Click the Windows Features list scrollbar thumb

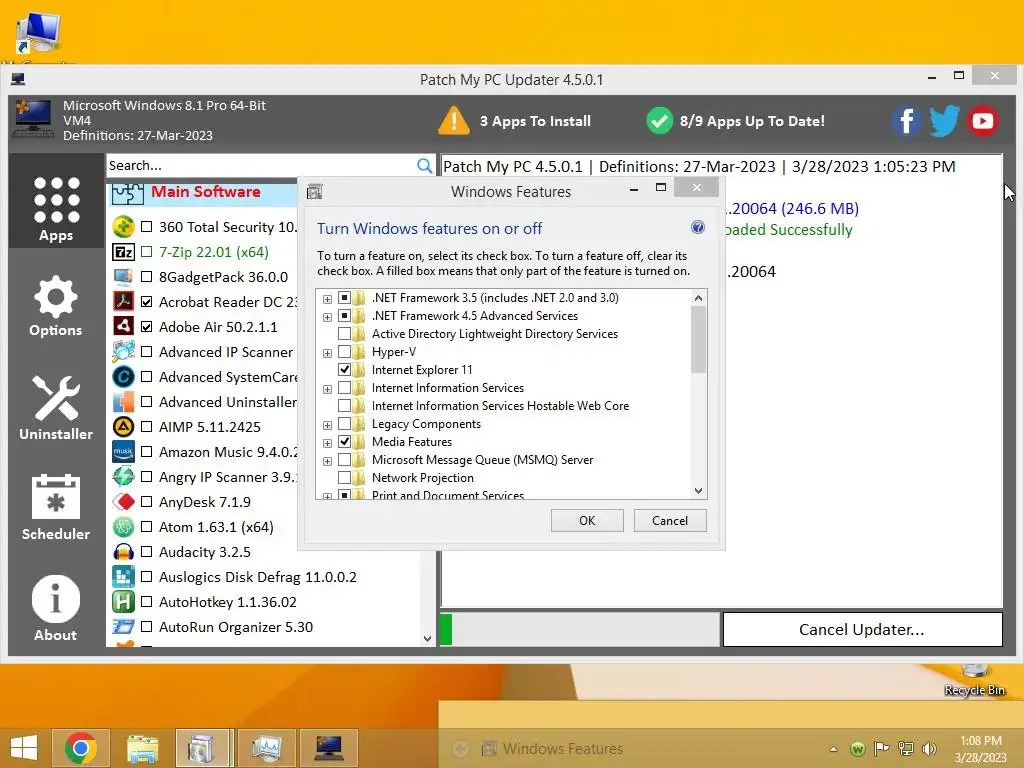698,339
